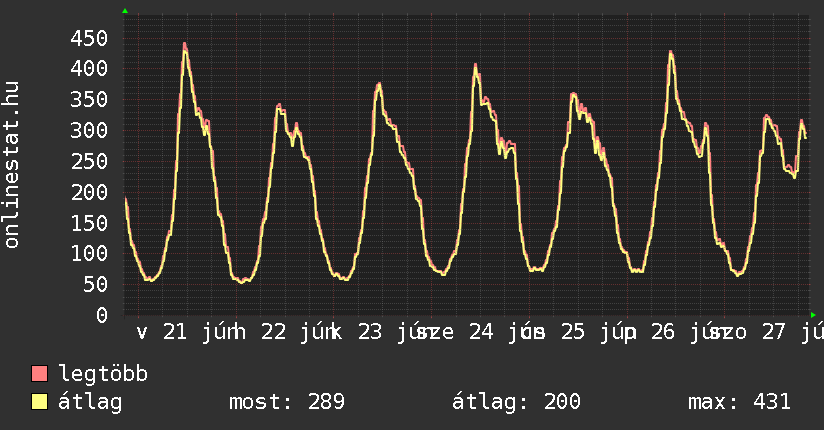Click the 25 date label on x-axis
The width and height of the screenshot is (824, 430).
(x=573, y=332)
